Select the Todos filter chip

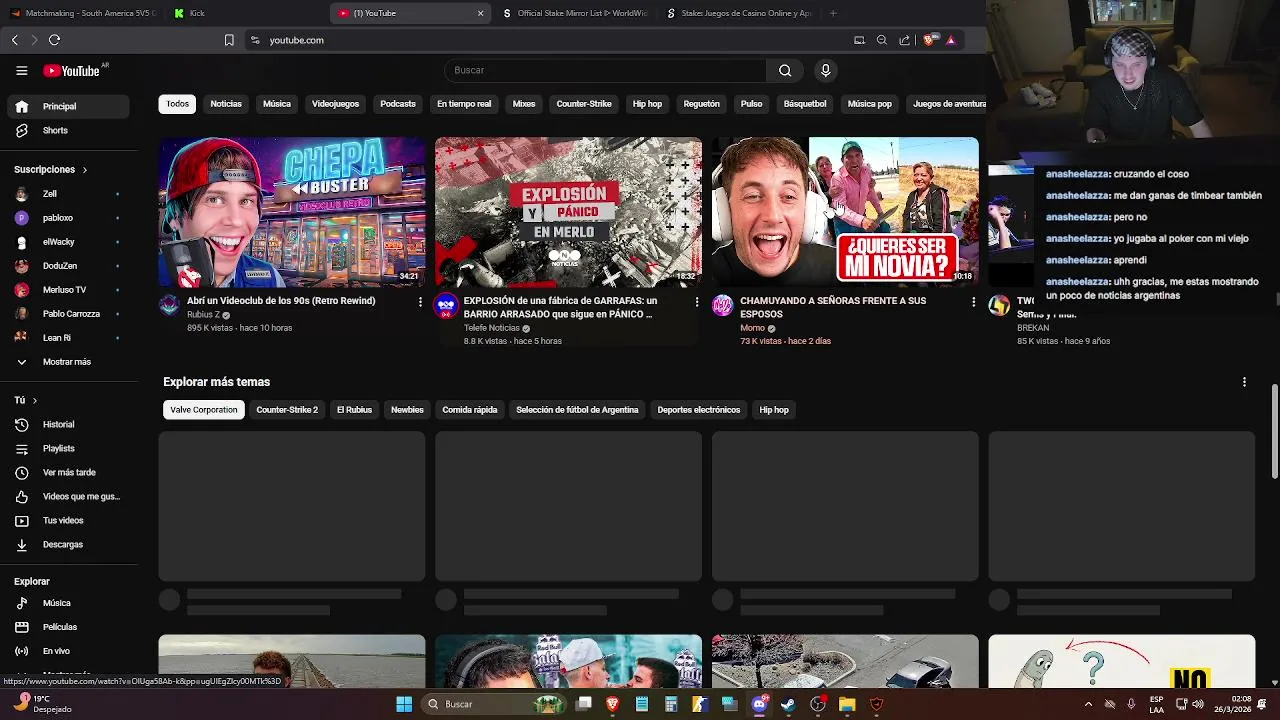pyautogui.click(x=177, y=104)
